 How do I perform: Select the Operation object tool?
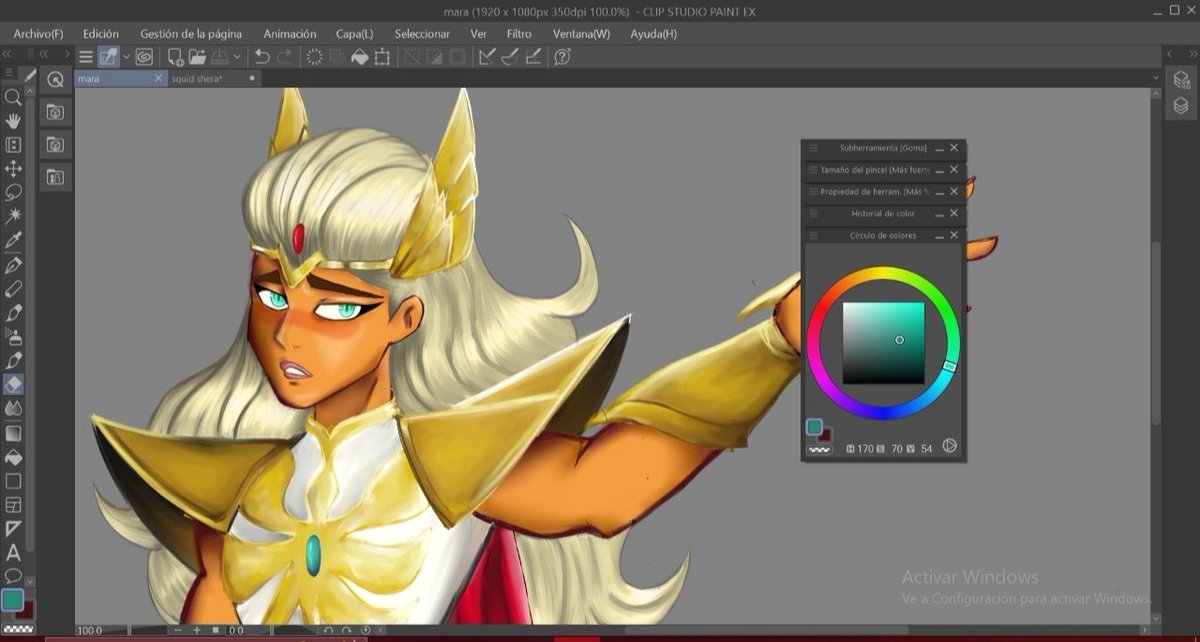coord(13,145)
